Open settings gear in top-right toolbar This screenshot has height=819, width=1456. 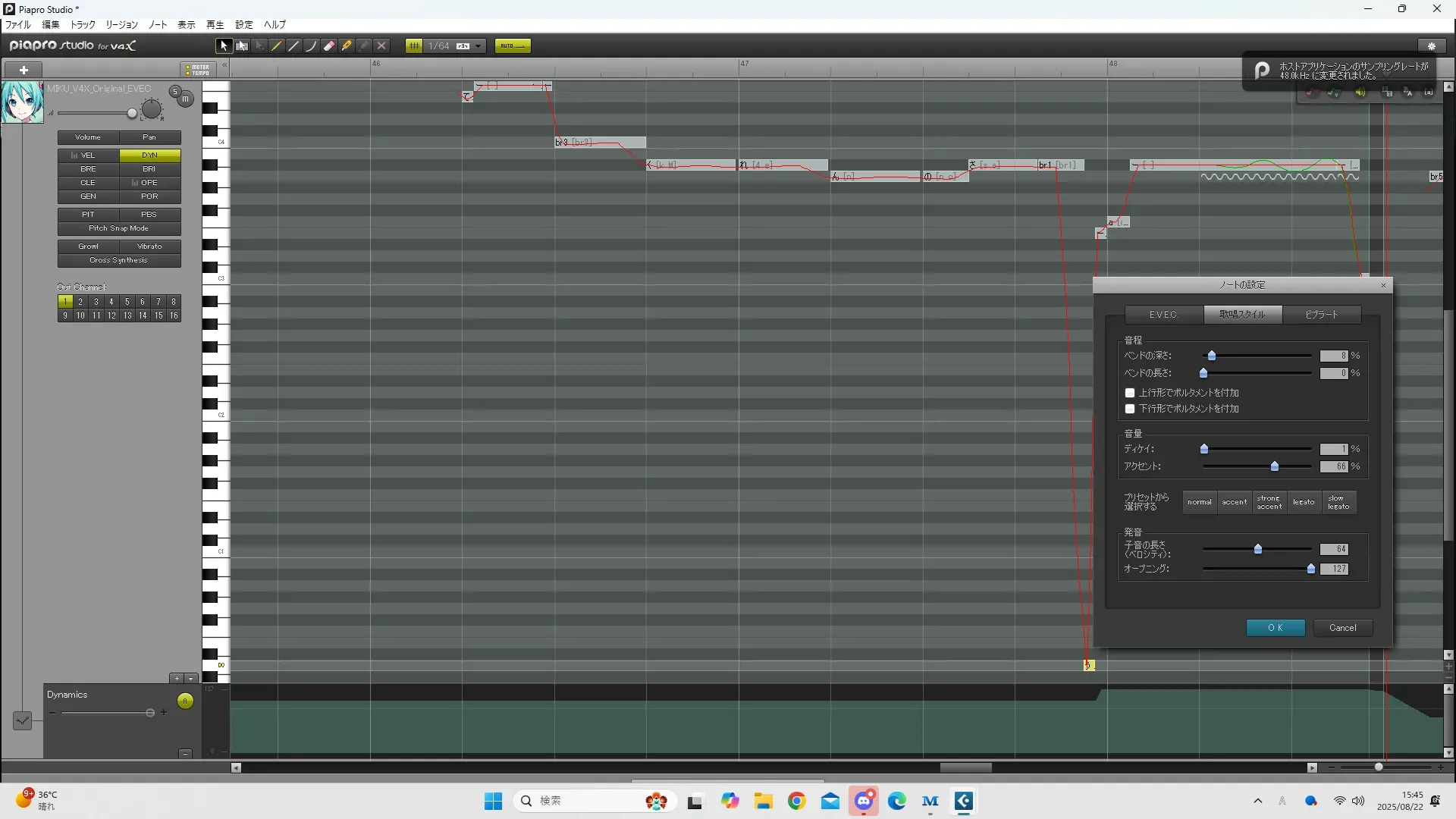tap(1431, 46)
